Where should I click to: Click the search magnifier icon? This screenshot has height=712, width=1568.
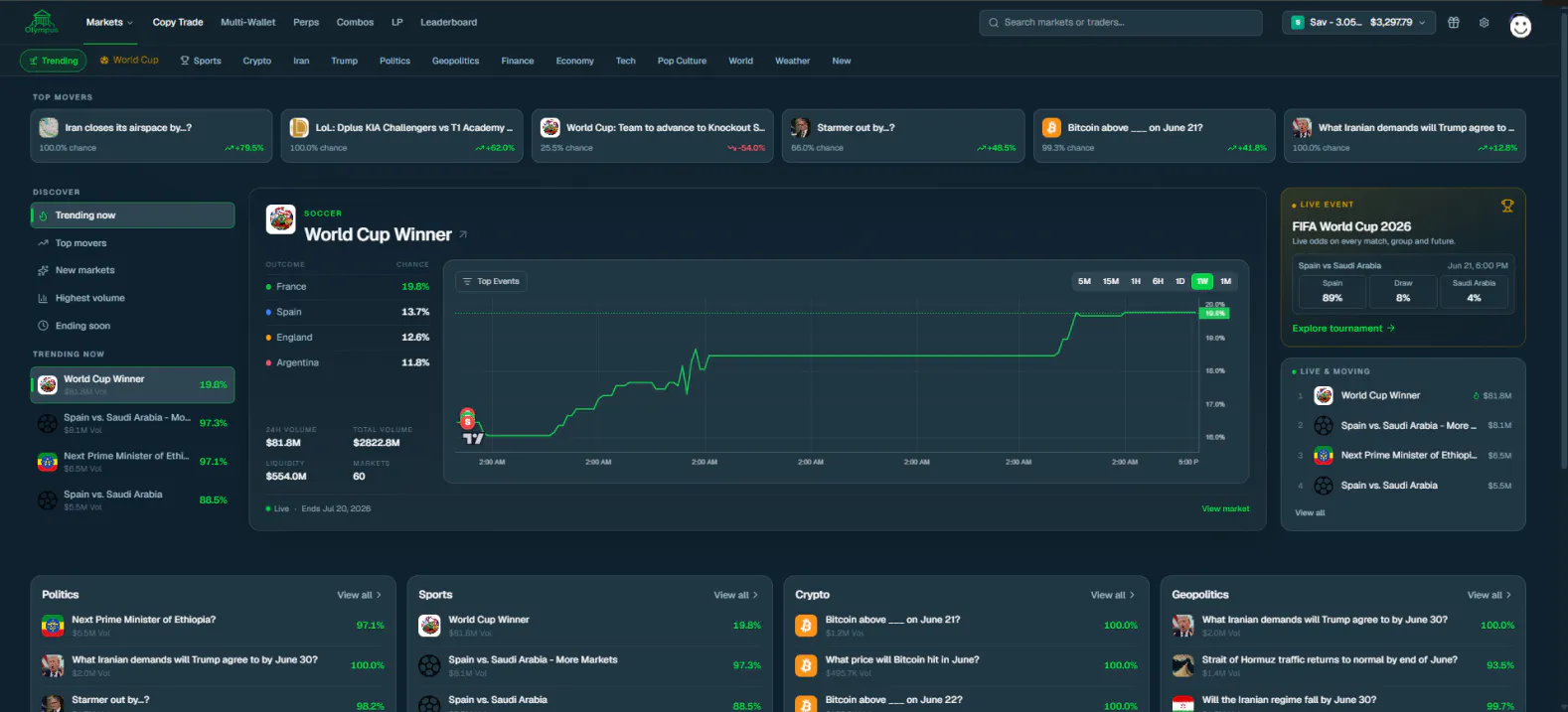pyautogui.click(x=993, y=22)
